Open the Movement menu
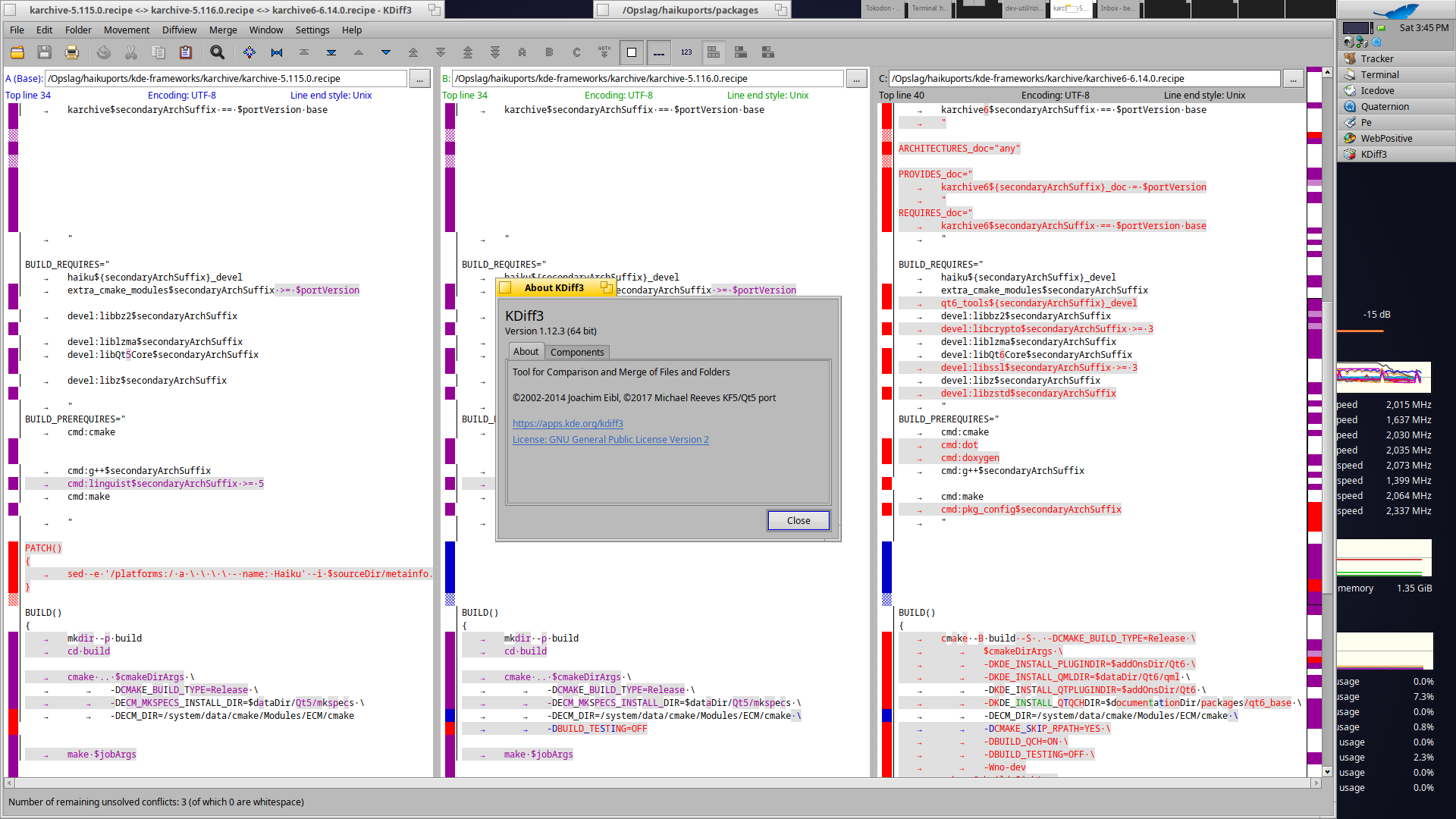This screenshot has width=1456, height=819. [127, 30]
